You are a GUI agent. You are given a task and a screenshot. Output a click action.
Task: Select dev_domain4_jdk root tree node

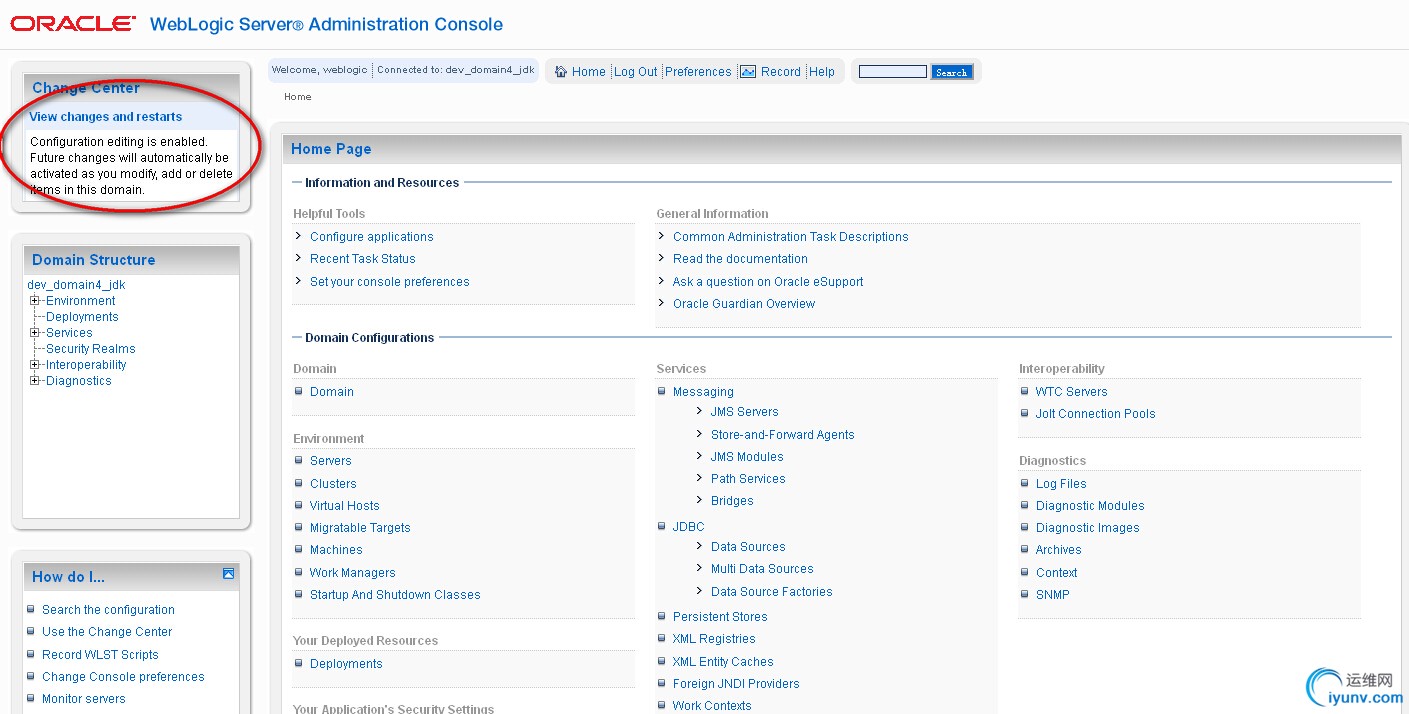[76, 285]
